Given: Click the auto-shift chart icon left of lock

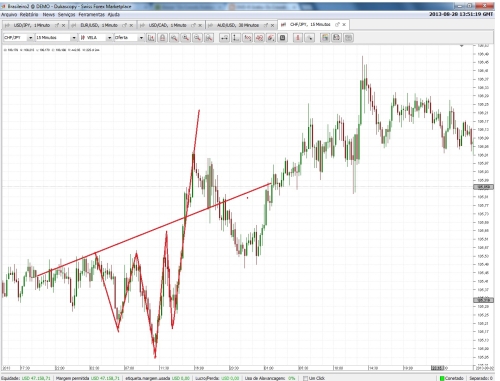Looking at the screenshot, I should click(x=151, y=38).
